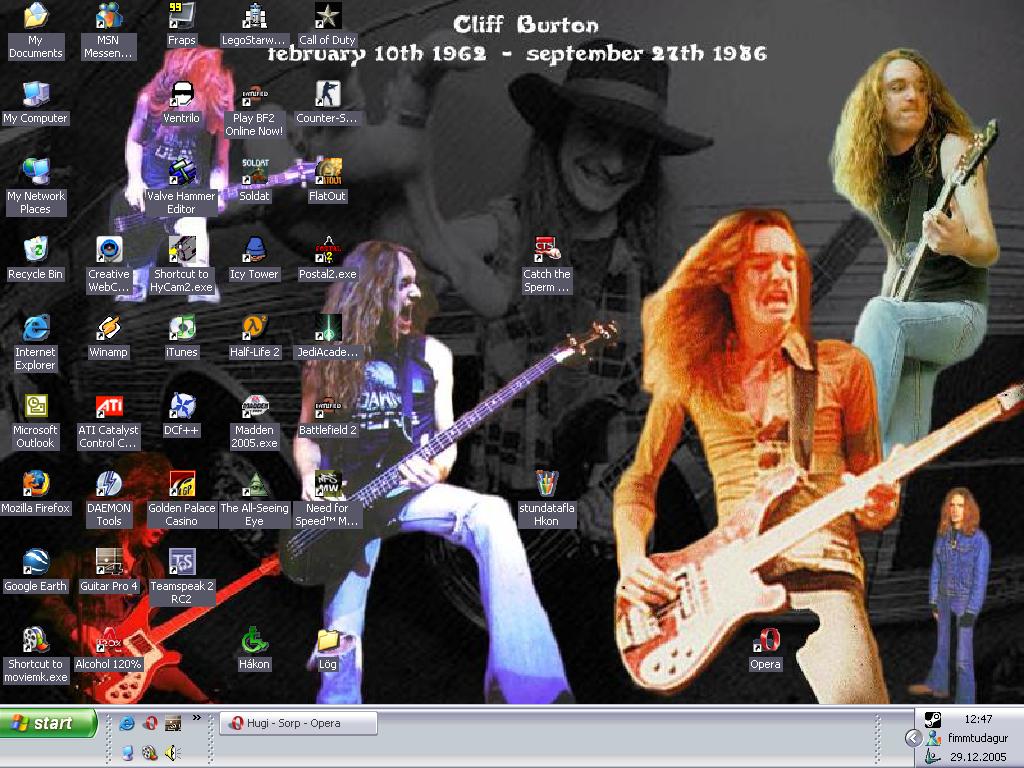The image size is (1024, 768).
Task: Expand the Quick Launch overflow chevron
Action: (x=197, y=718)
